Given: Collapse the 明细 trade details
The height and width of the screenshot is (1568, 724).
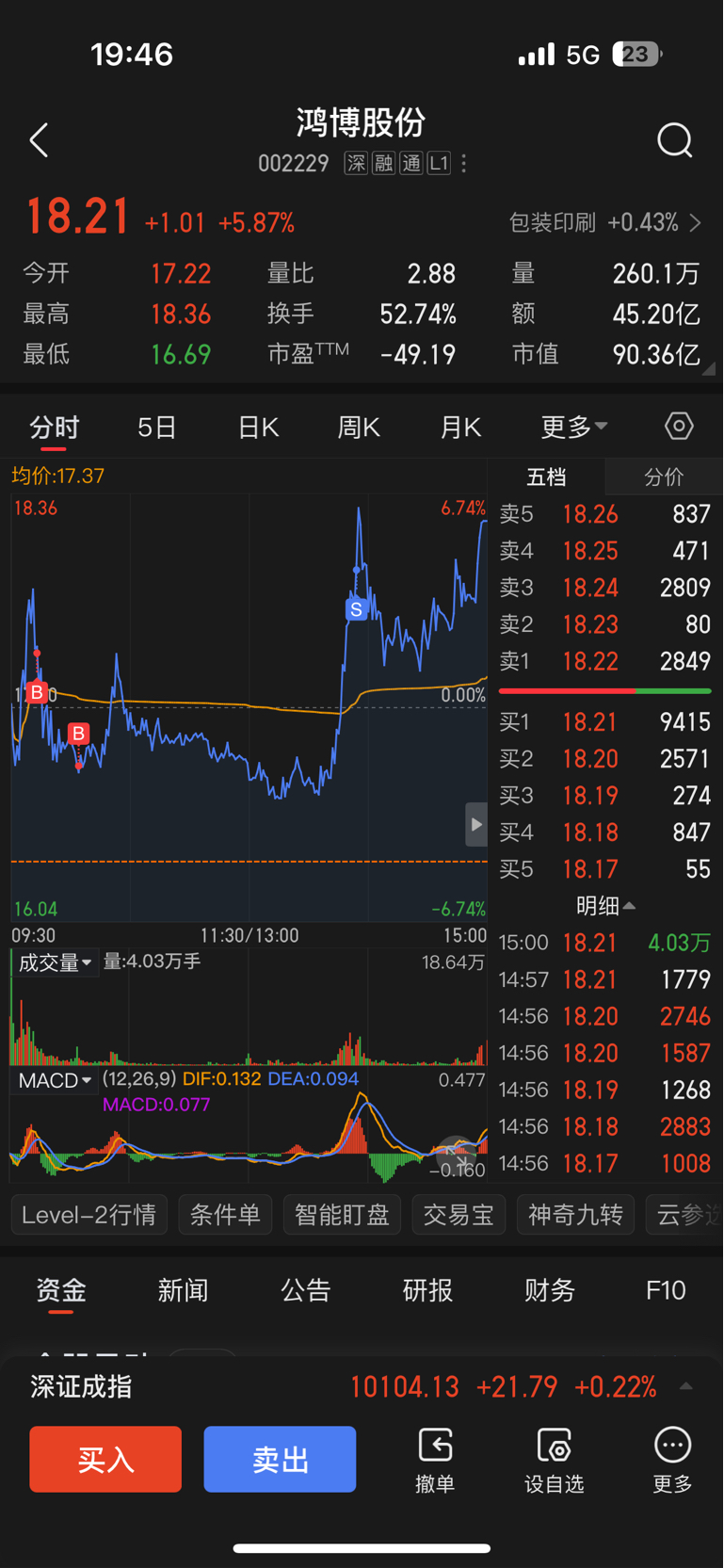Looking at the screenshot, I should (x=604, y=906).
